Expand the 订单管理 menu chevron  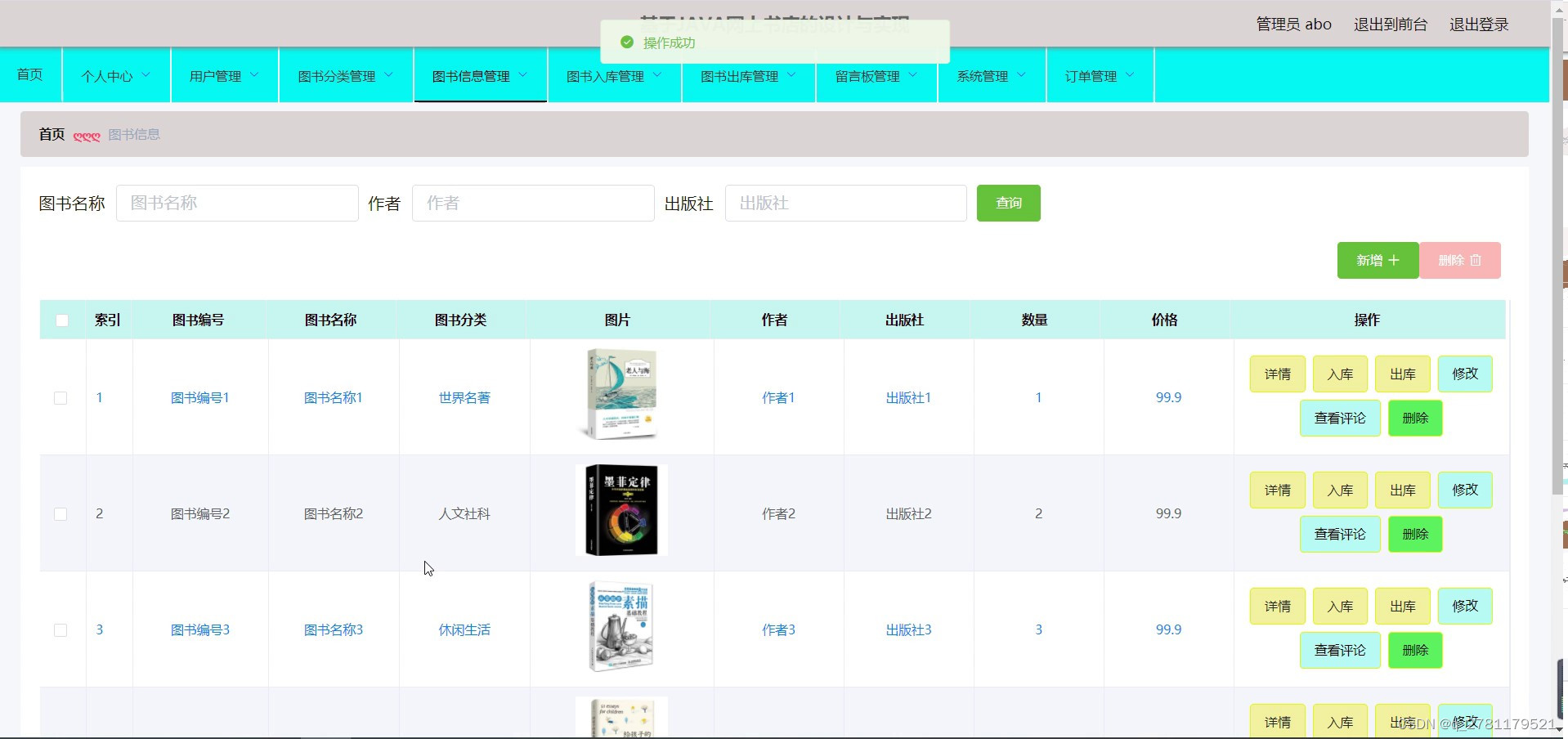[x=1130, y=75]
